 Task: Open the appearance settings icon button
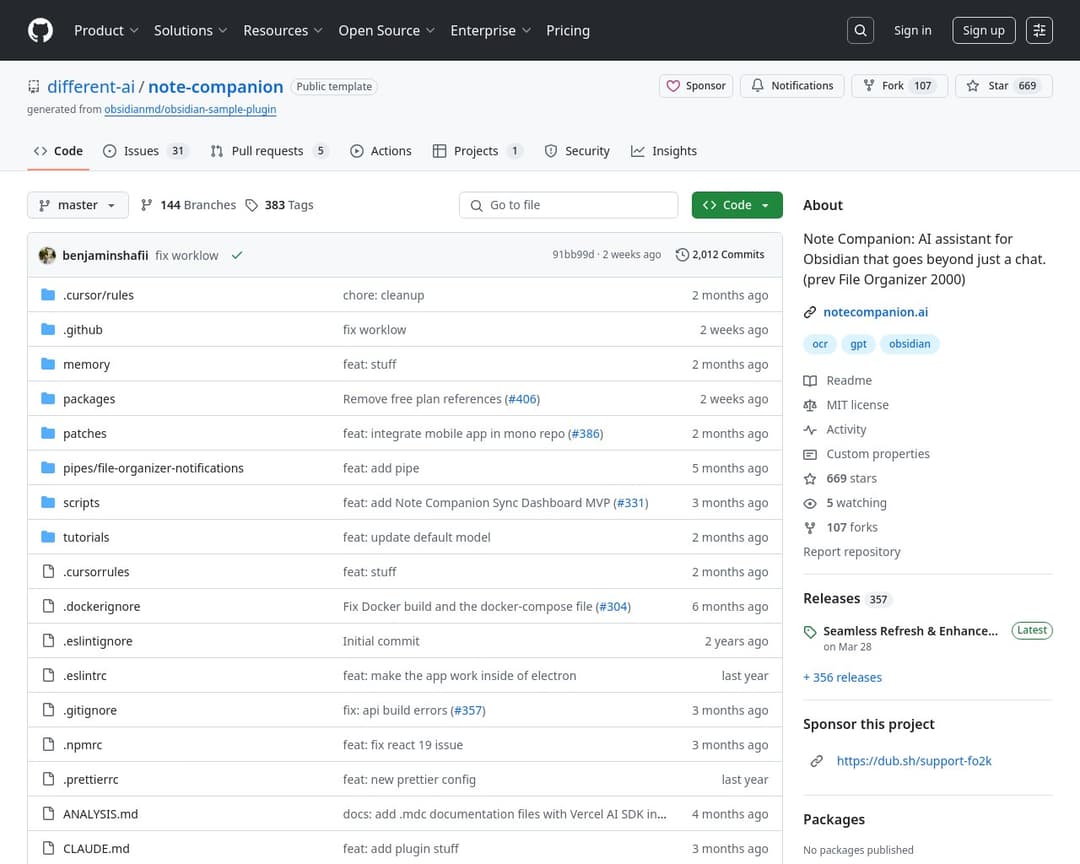(1039, 30)
